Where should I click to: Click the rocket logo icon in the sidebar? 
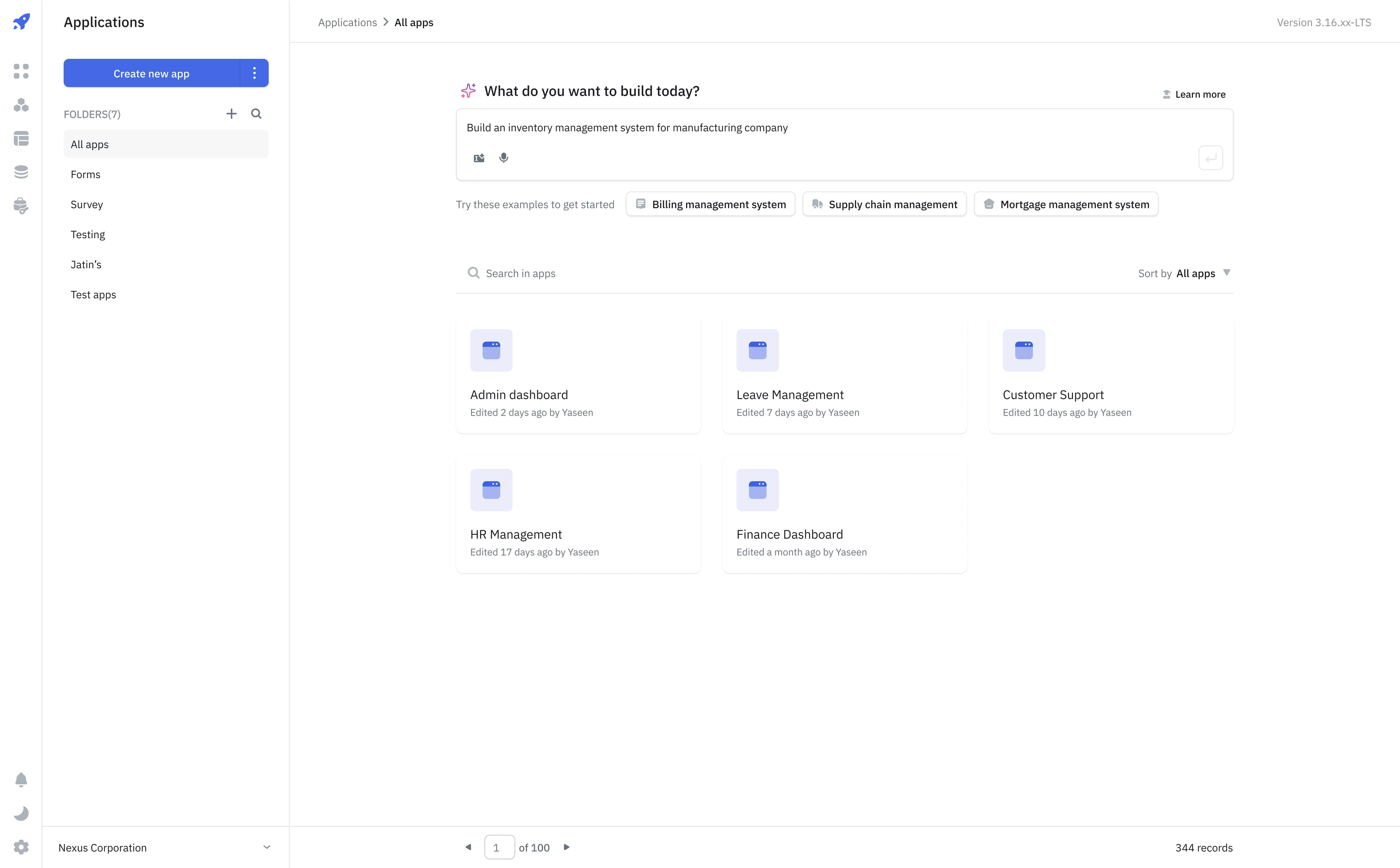click(21, 22)
